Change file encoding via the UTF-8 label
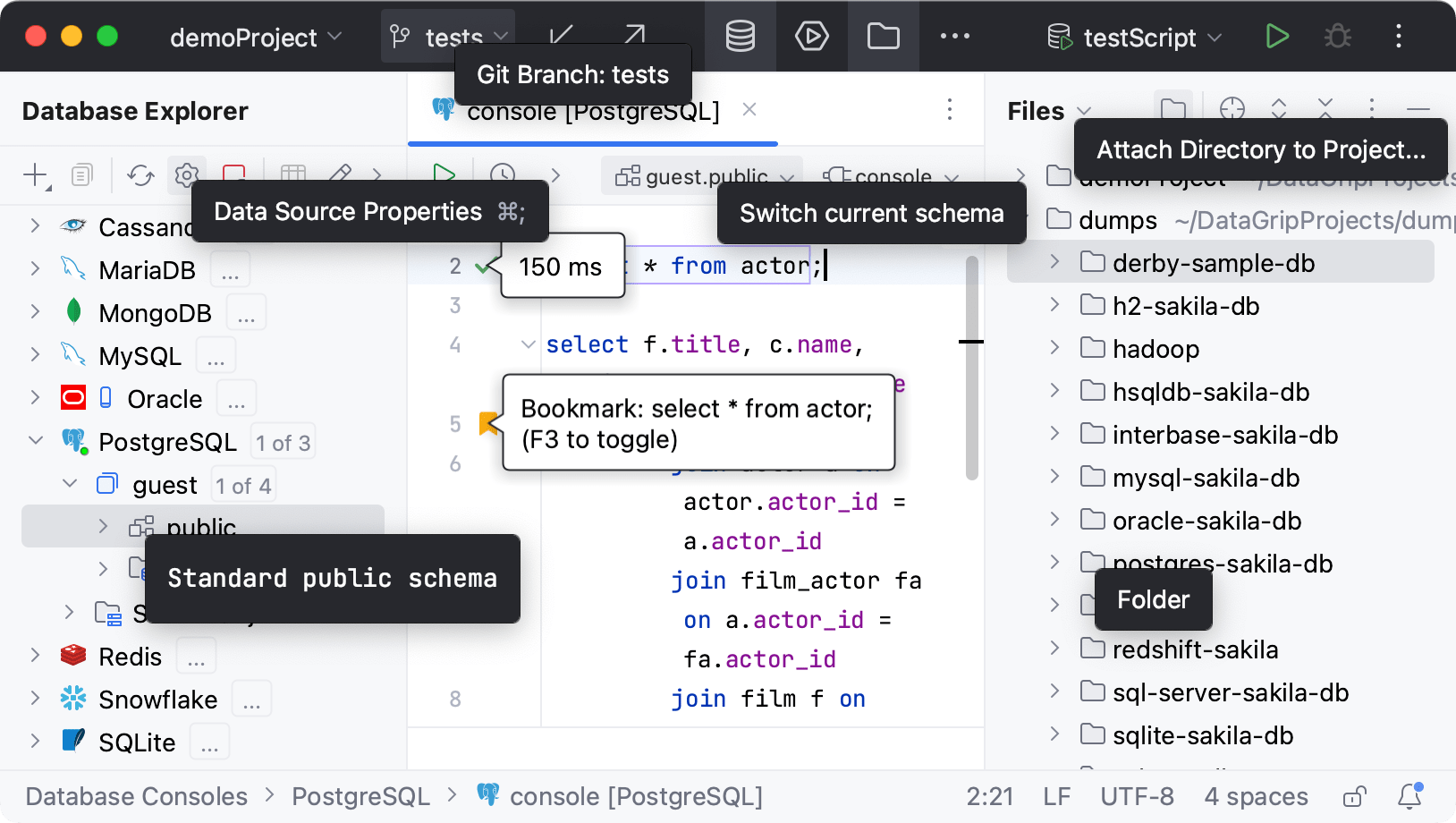The image size is (1456, 823). pyautogui.click(x=1137, y=795)
